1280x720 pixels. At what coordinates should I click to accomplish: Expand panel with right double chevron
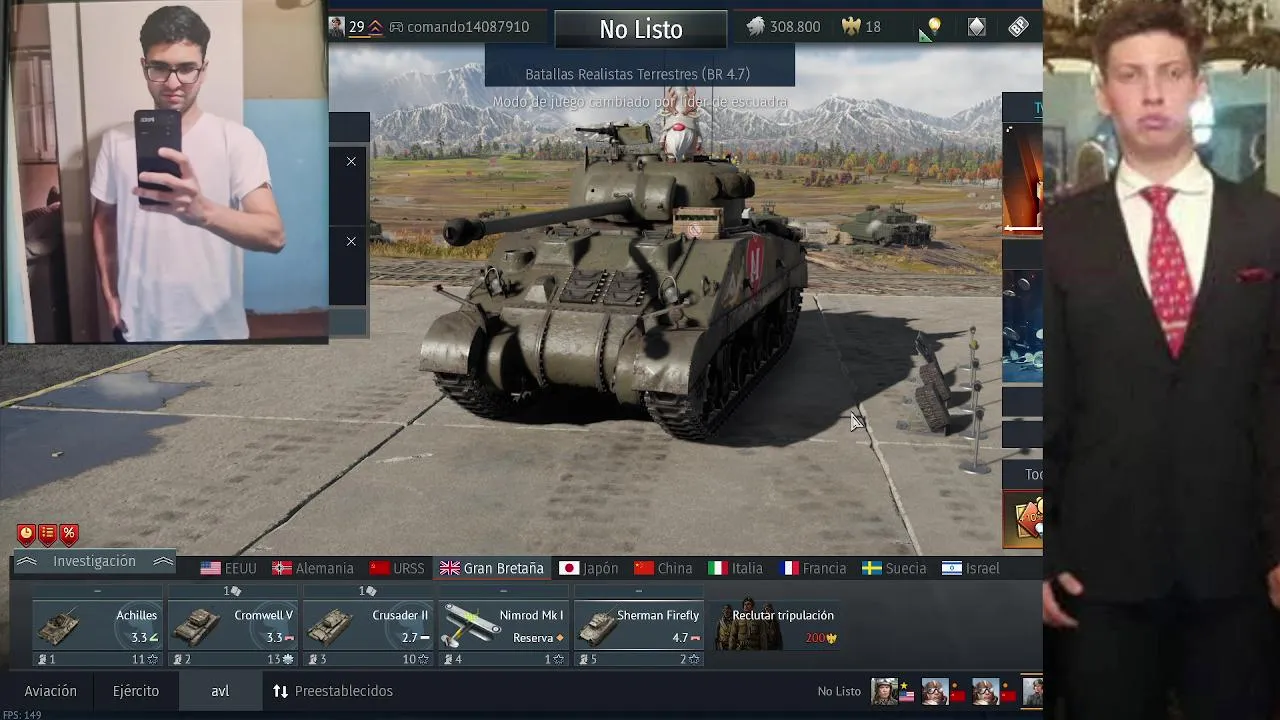click(163, 562)
